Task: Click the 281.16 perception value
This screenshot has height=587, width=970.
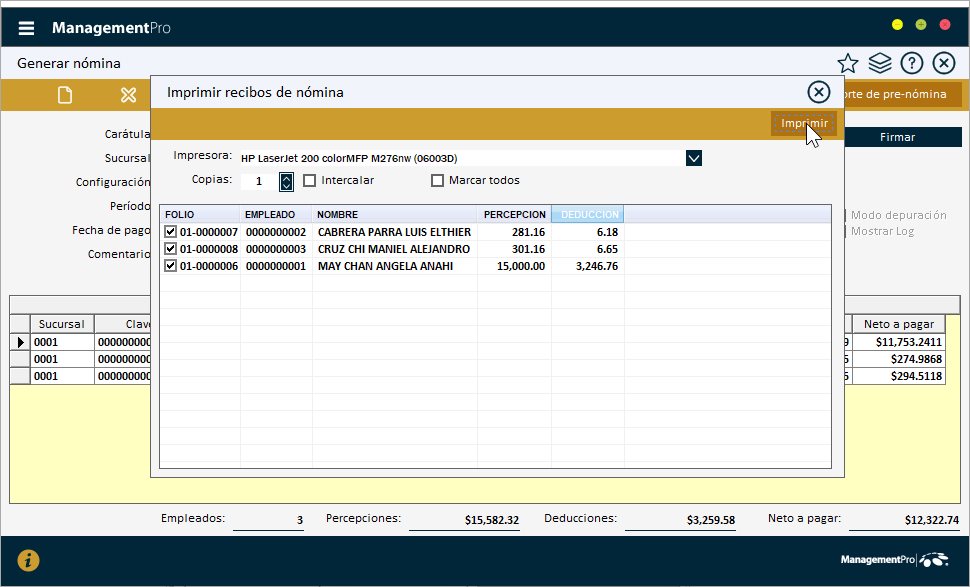Action: [528, 232]
